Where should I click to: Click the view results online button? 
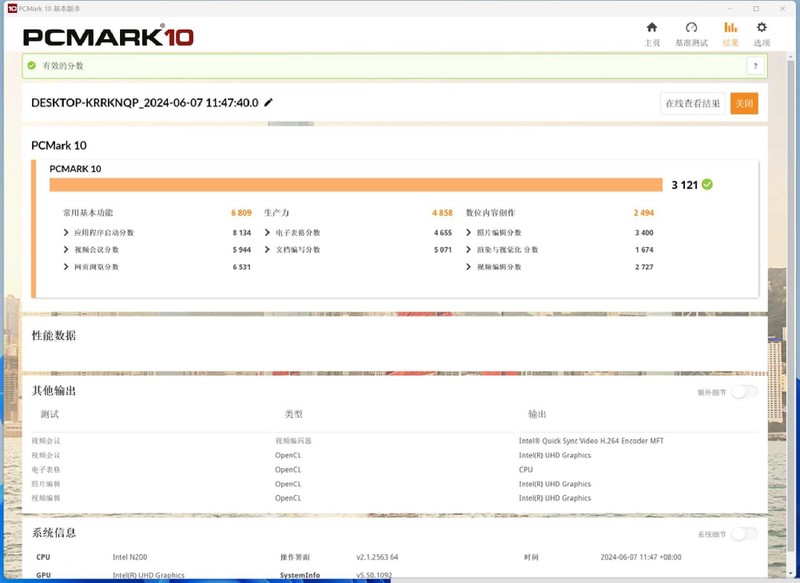(x=692, y=104)
